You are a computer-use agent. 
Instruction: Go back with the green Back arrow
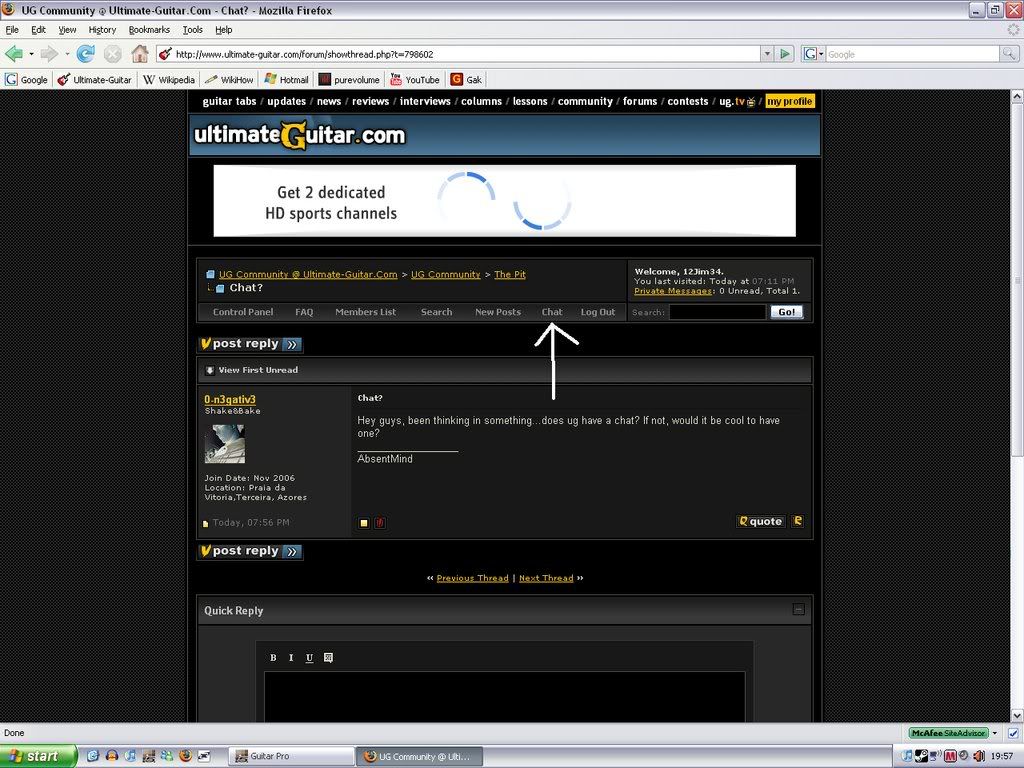click(14, 54)
